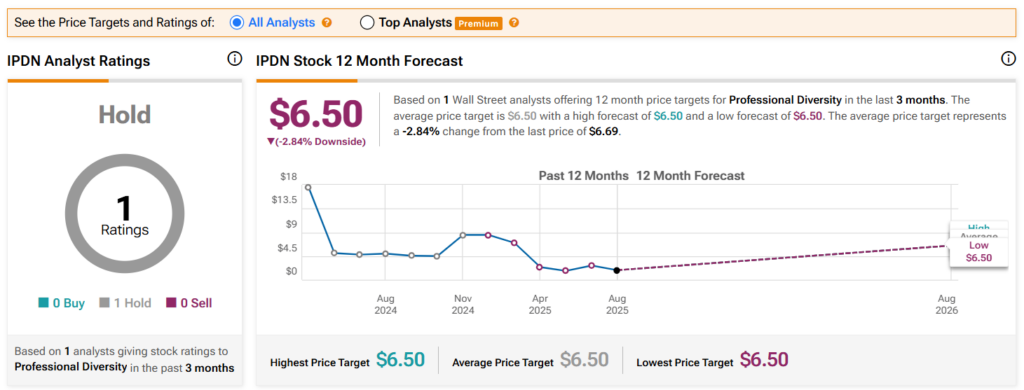Viewport: 1024px width, 390px height.
Task: Click the IPDN Analyst Ratings heading
Action: [x=78, y=61]
